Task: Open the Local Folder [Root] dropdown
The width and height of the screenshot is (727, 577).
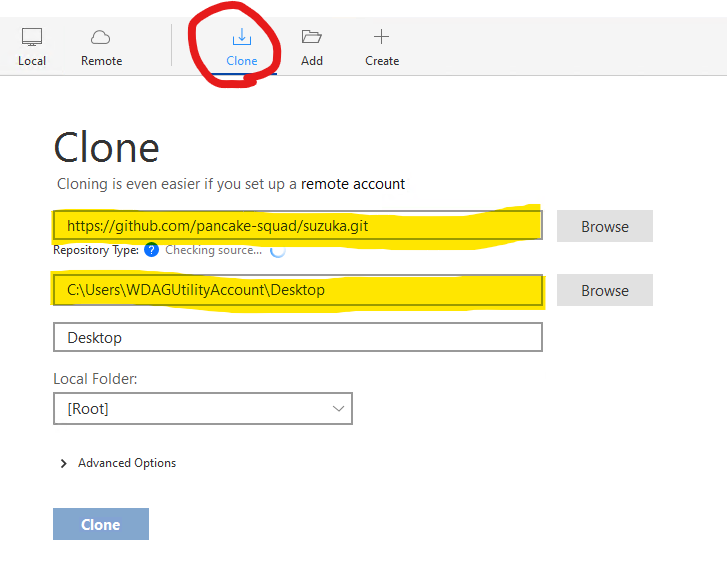Action: pyautogui.click(x=203, y=409)
